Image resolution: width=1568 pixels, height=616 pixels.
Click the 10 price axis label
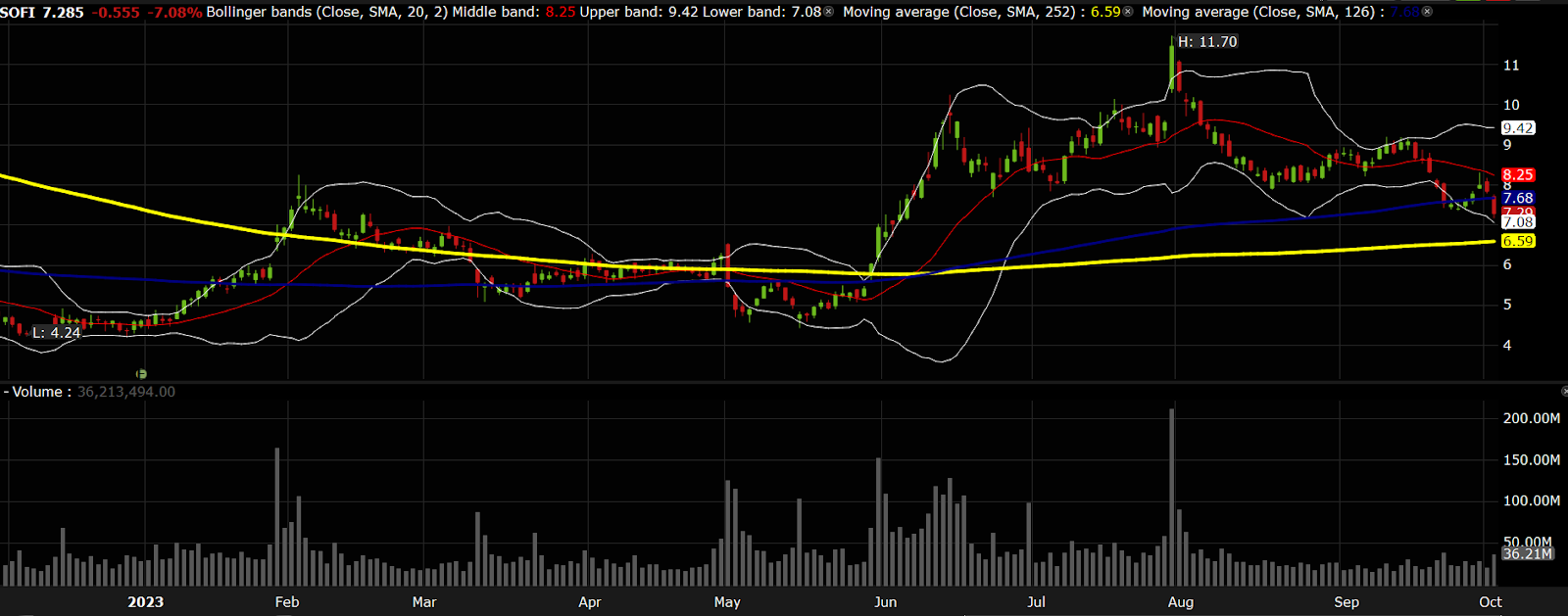(x=1511, y=105)
